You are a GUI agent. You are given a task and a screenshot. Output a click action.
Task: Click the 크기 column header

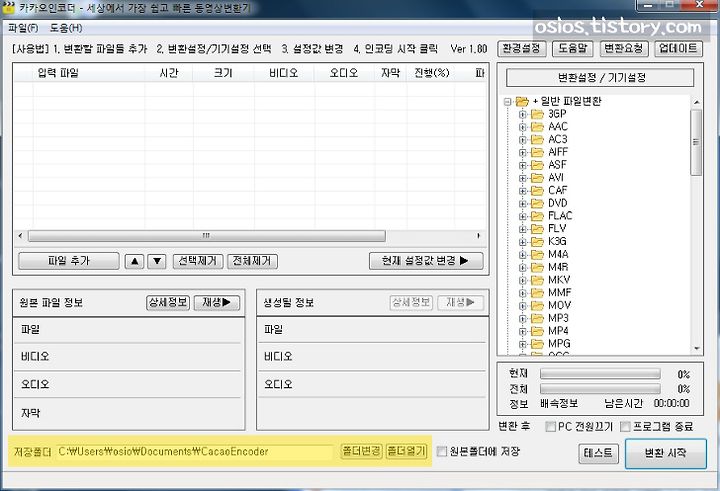(224, 73)
